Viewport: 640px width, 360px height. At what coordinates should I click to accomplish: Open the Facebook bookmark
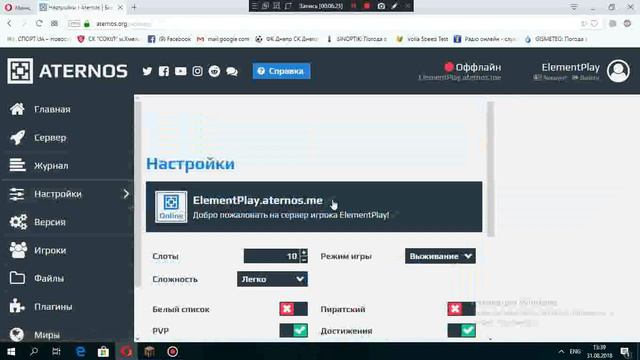169,39
